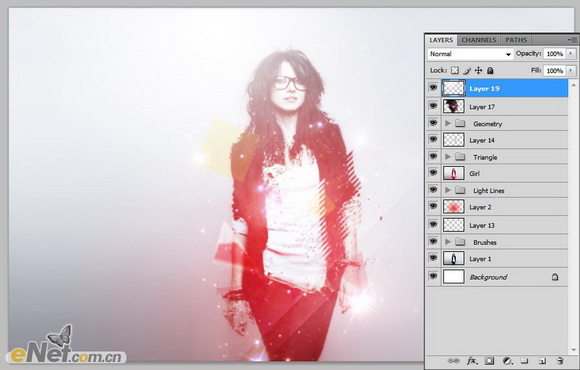Click the layers list scroll up arrow
Viewport: 580px width, 370px height.
574,85
